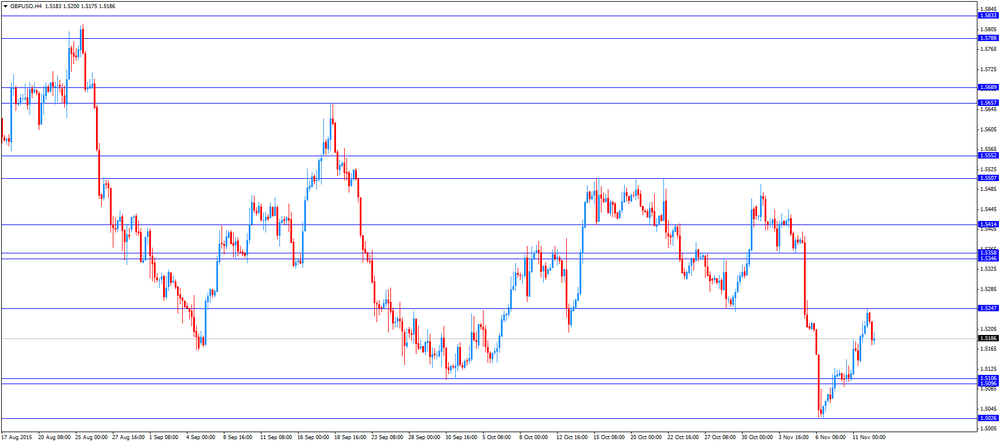Screen dimensions: 1000x442
Task: Click the 8 Oct 00:00 time label
Action: pyautogui.click(x=533, y=438)
